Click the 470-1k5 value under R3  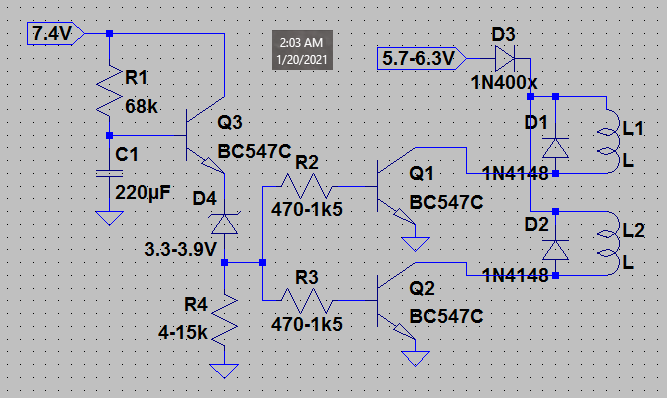(307, 324)
